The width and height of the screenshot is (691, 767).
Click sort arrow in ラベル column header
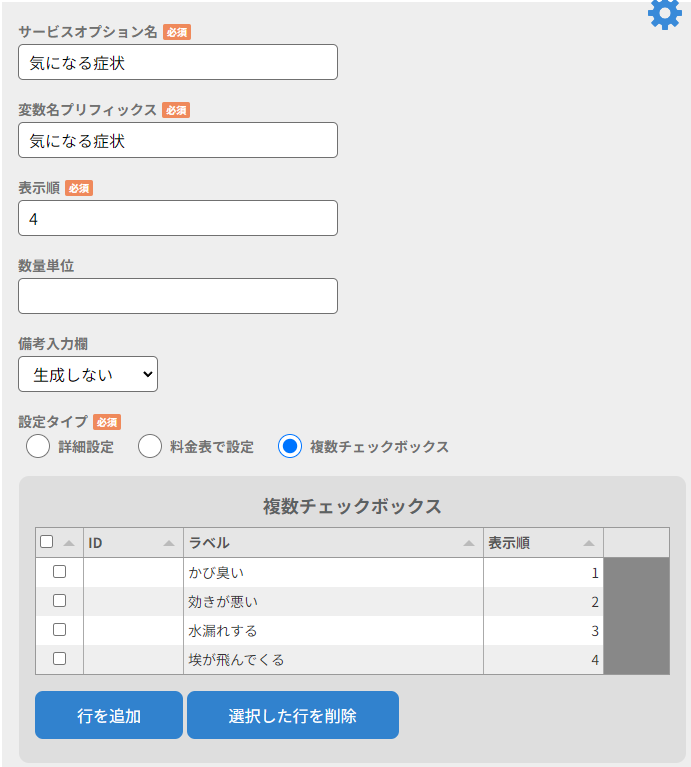point(469,543)
